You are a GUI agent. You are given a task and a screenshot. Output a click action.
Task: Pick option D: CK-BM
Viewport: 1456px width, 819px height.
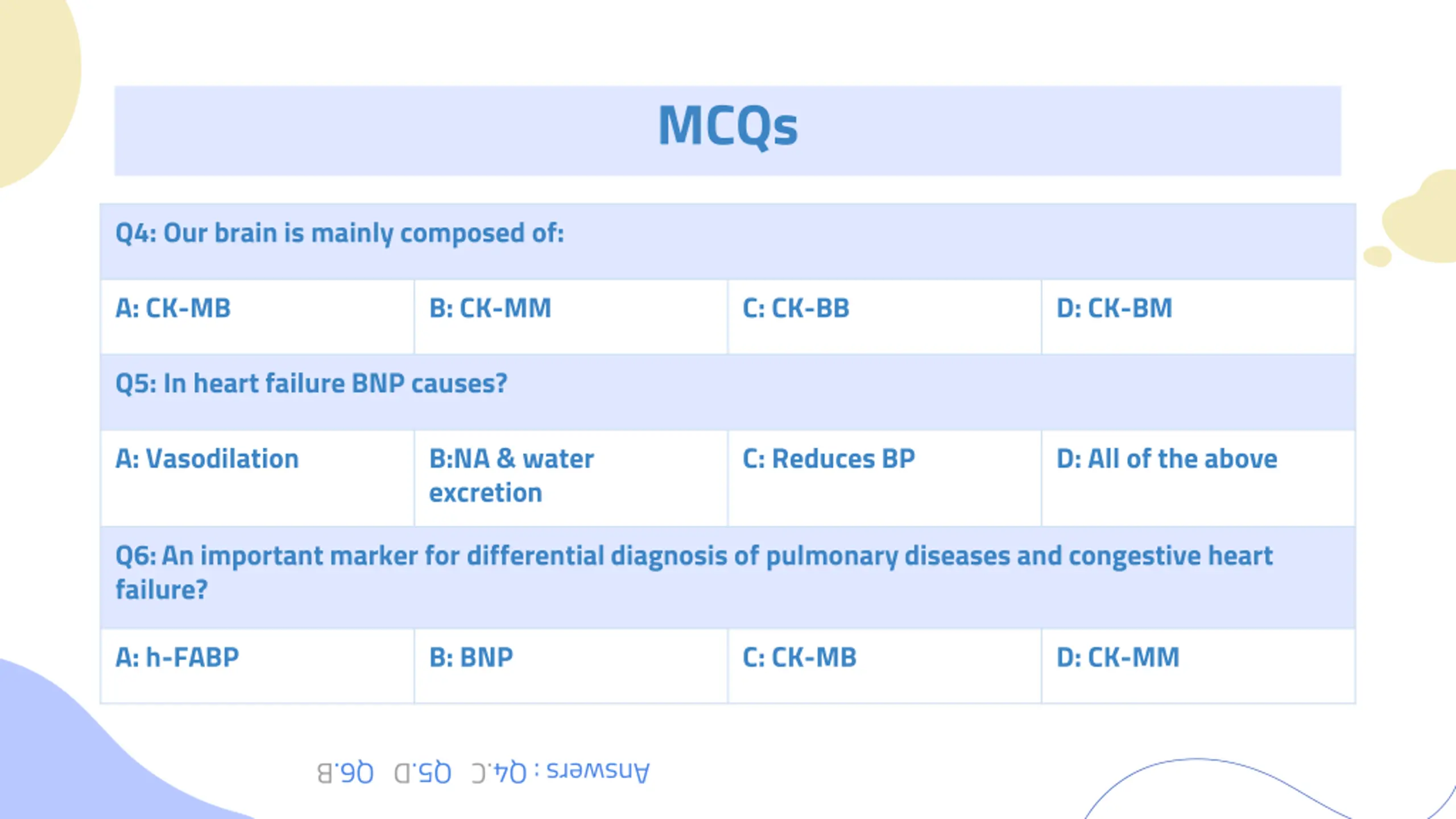click(x=1114, y=308)
